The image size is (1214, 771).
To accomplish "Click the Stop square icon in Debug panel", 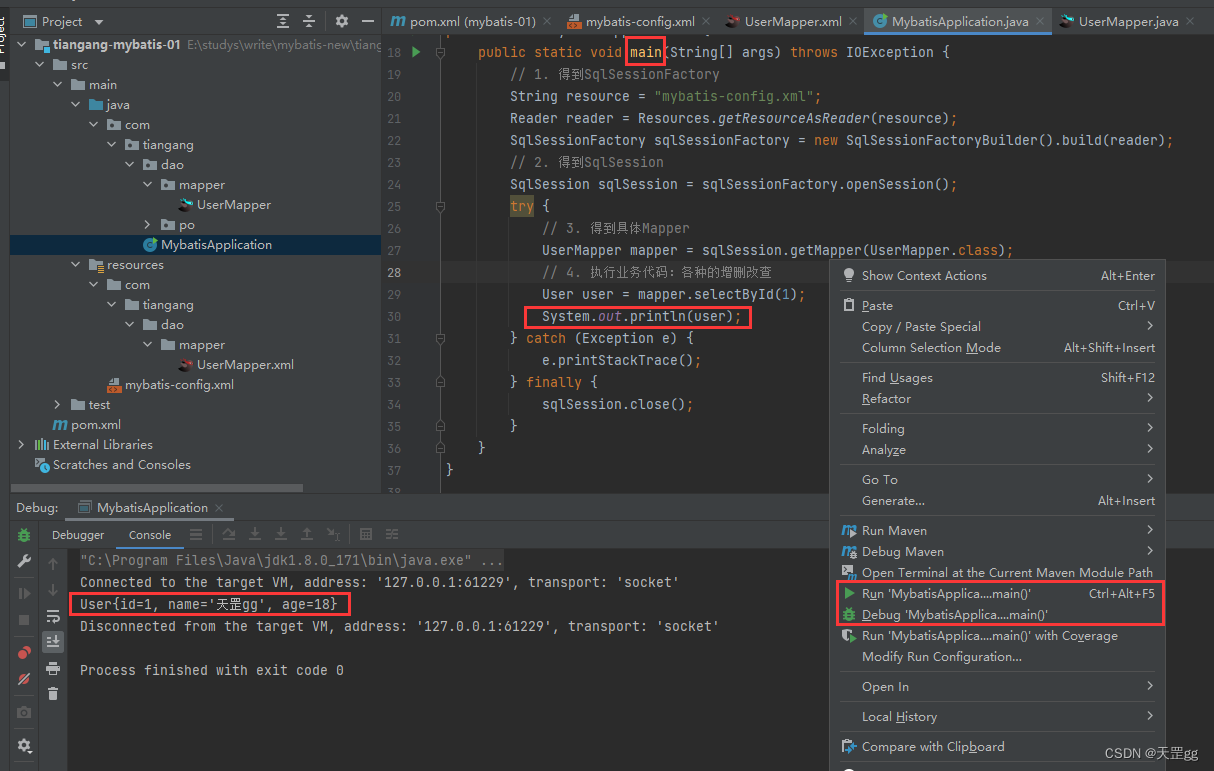I will click(24, 620).
